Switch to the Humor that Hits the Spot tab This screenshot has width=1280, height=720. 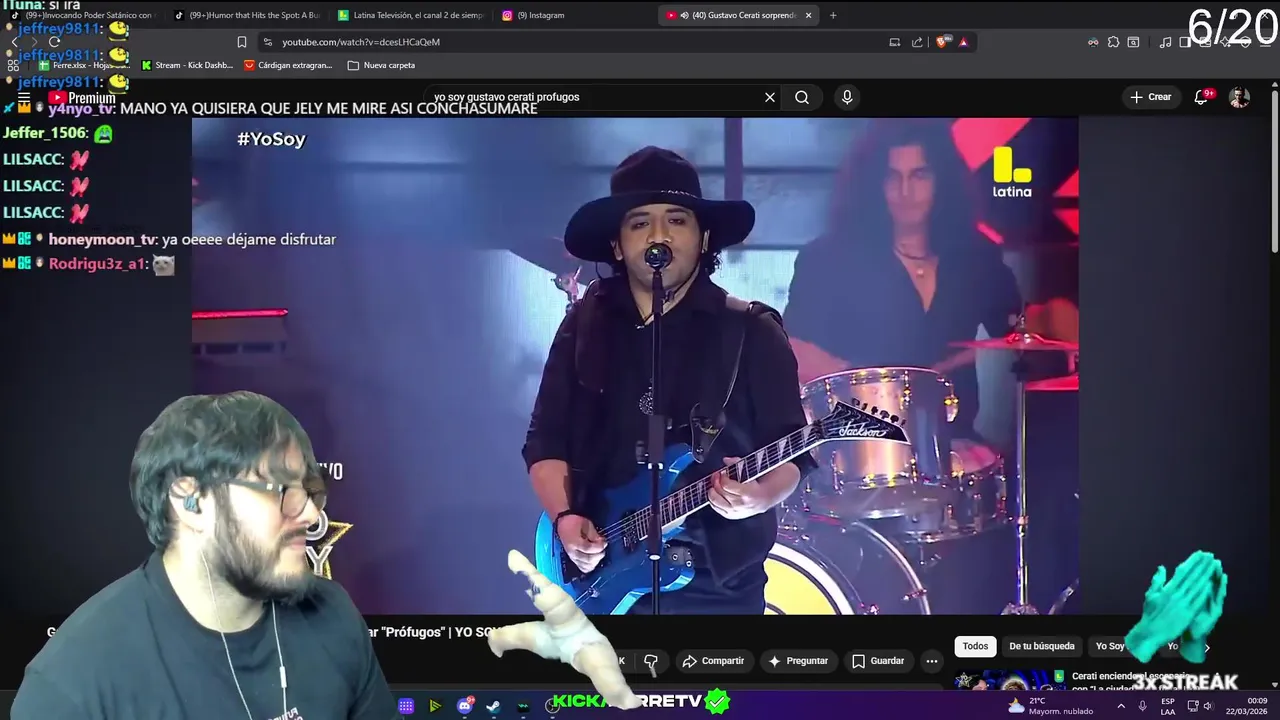point(248,15)
